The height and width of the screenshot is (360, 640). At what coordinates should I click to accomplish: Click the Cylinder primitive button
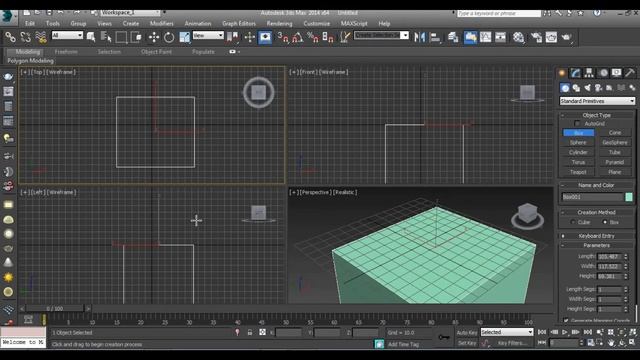click(578, 152)
